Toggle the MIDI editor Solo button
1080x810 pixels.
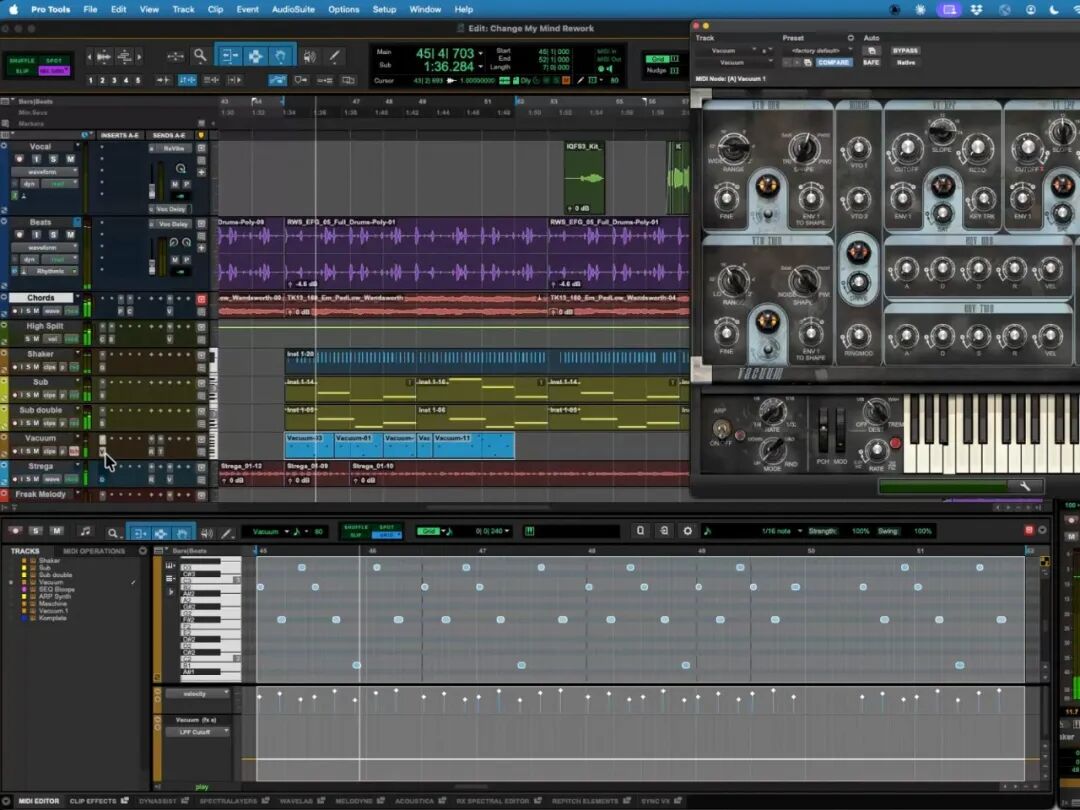pyautogui.click(x=36, y=531)
